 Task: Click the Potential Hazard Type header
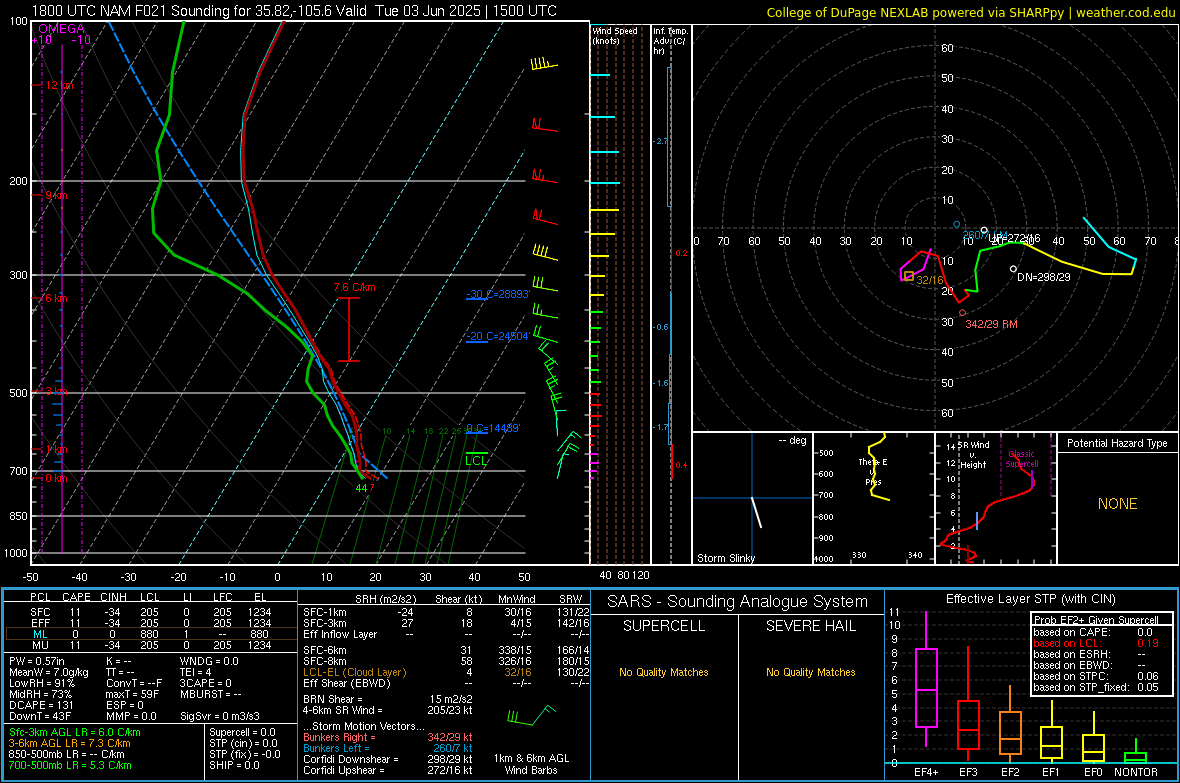(x=1117, y=443)
